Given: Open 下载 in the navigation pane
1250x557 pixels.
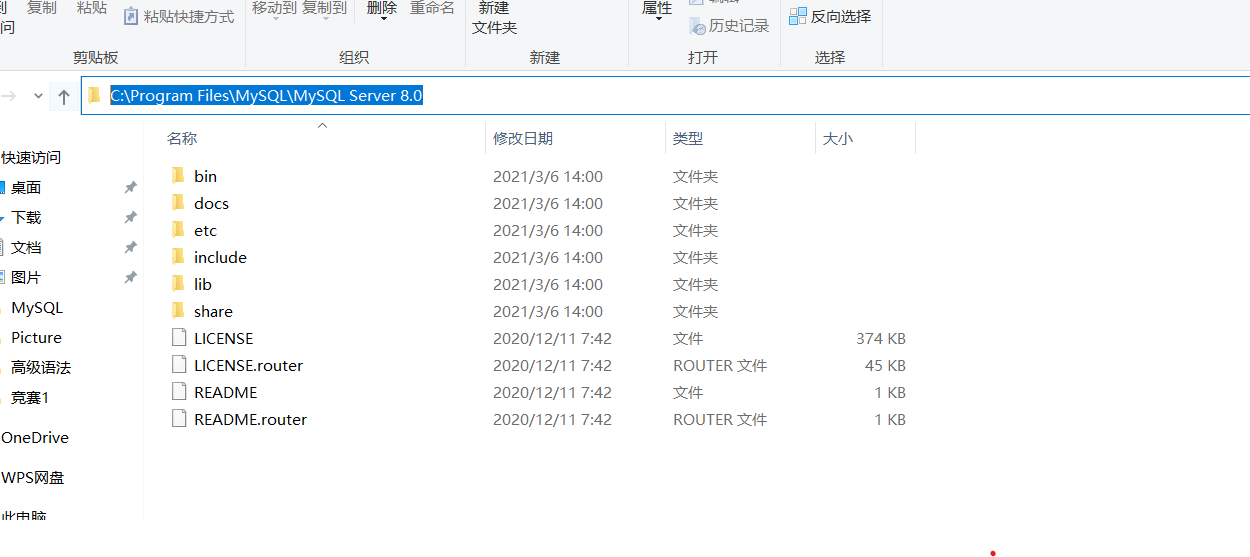Looking at the screenshot, I should [26, 218].
